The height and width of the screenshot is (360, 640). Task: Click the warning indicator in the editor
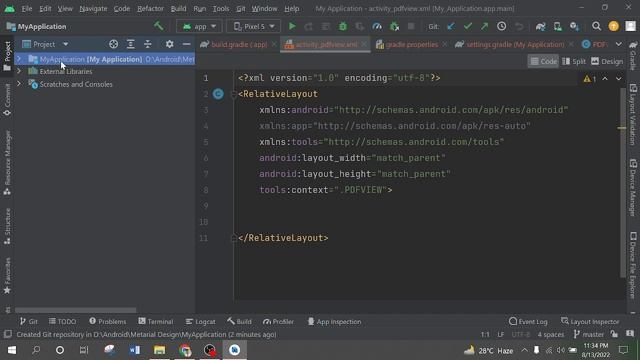pyautogui.click(x=589, y=79)
